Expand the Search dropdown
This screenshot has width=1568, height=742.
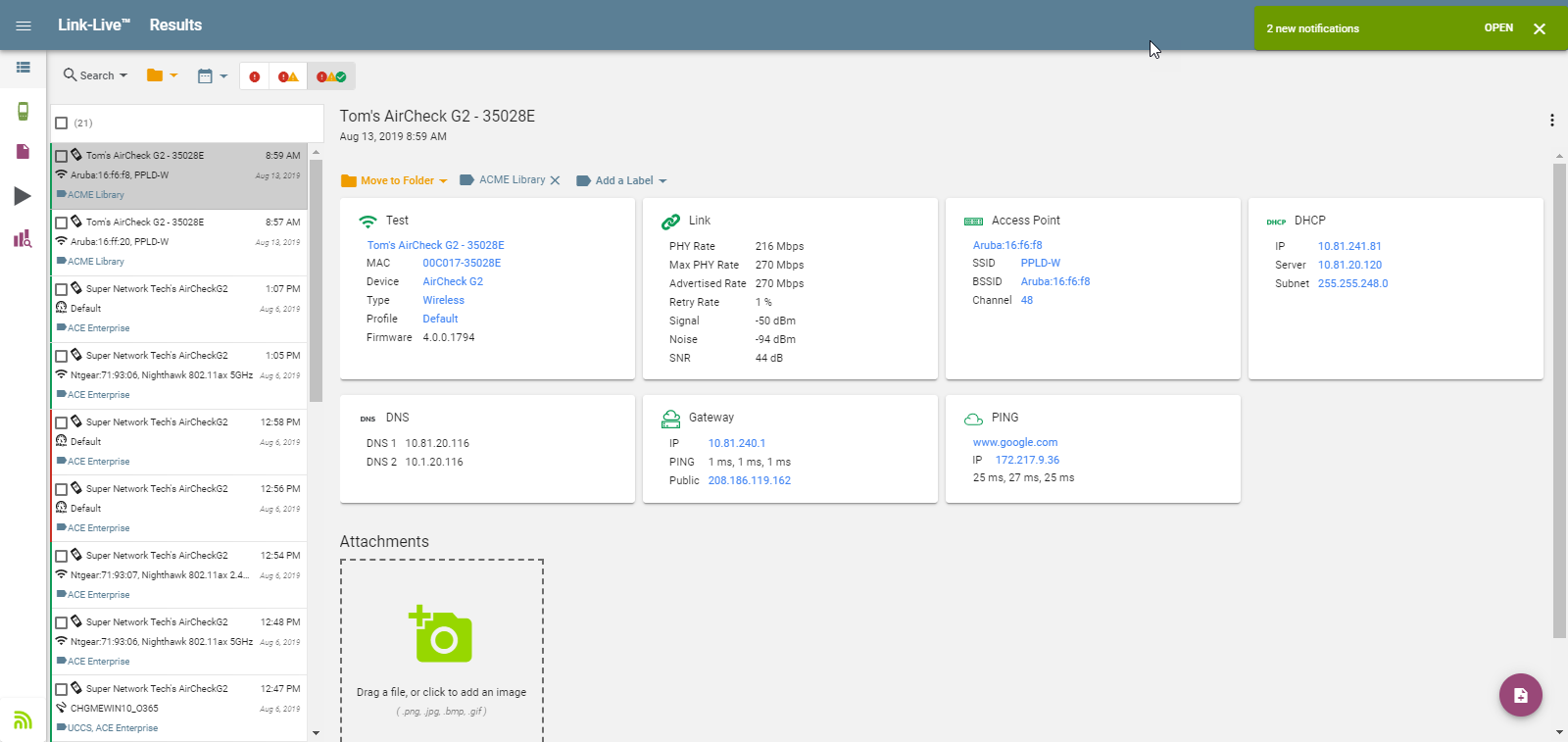coord(95,75)
